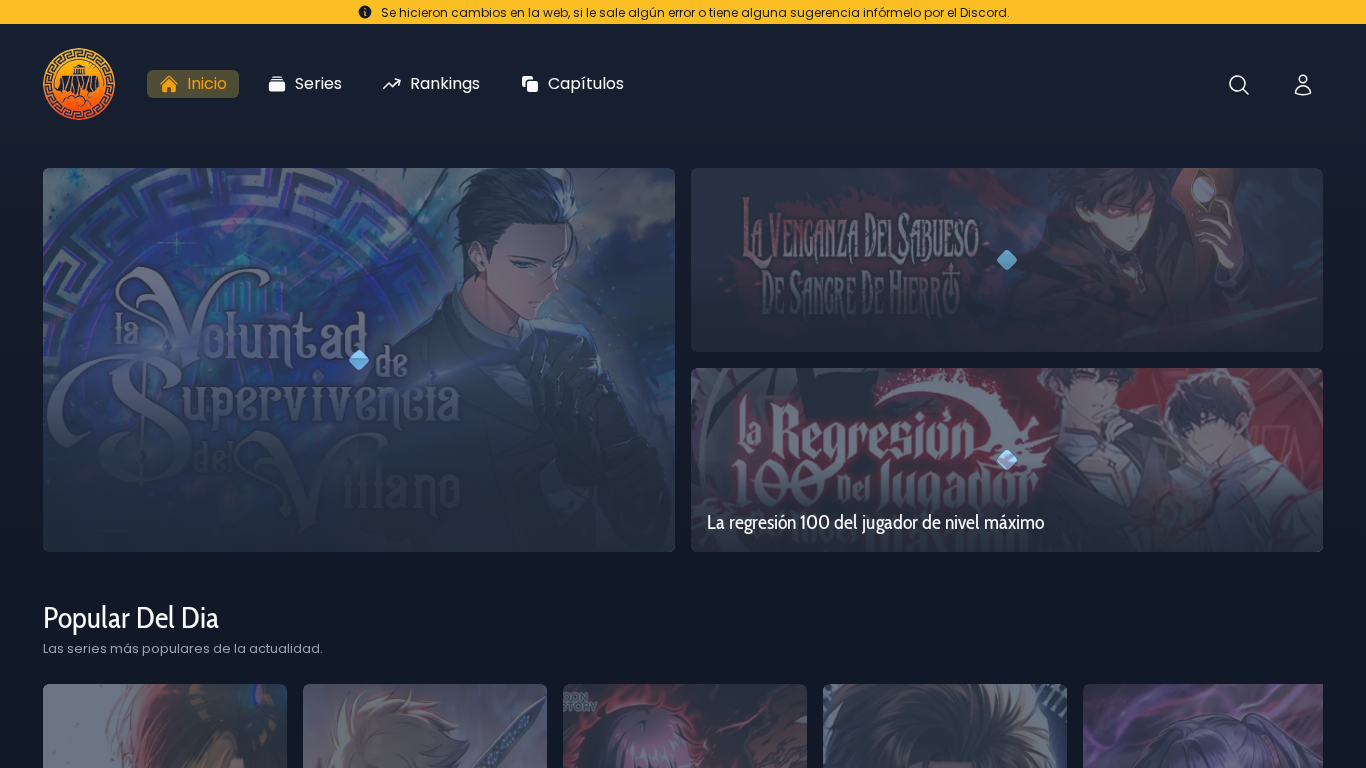
Task: Open the search magnifier icon
Action: 1239,85
